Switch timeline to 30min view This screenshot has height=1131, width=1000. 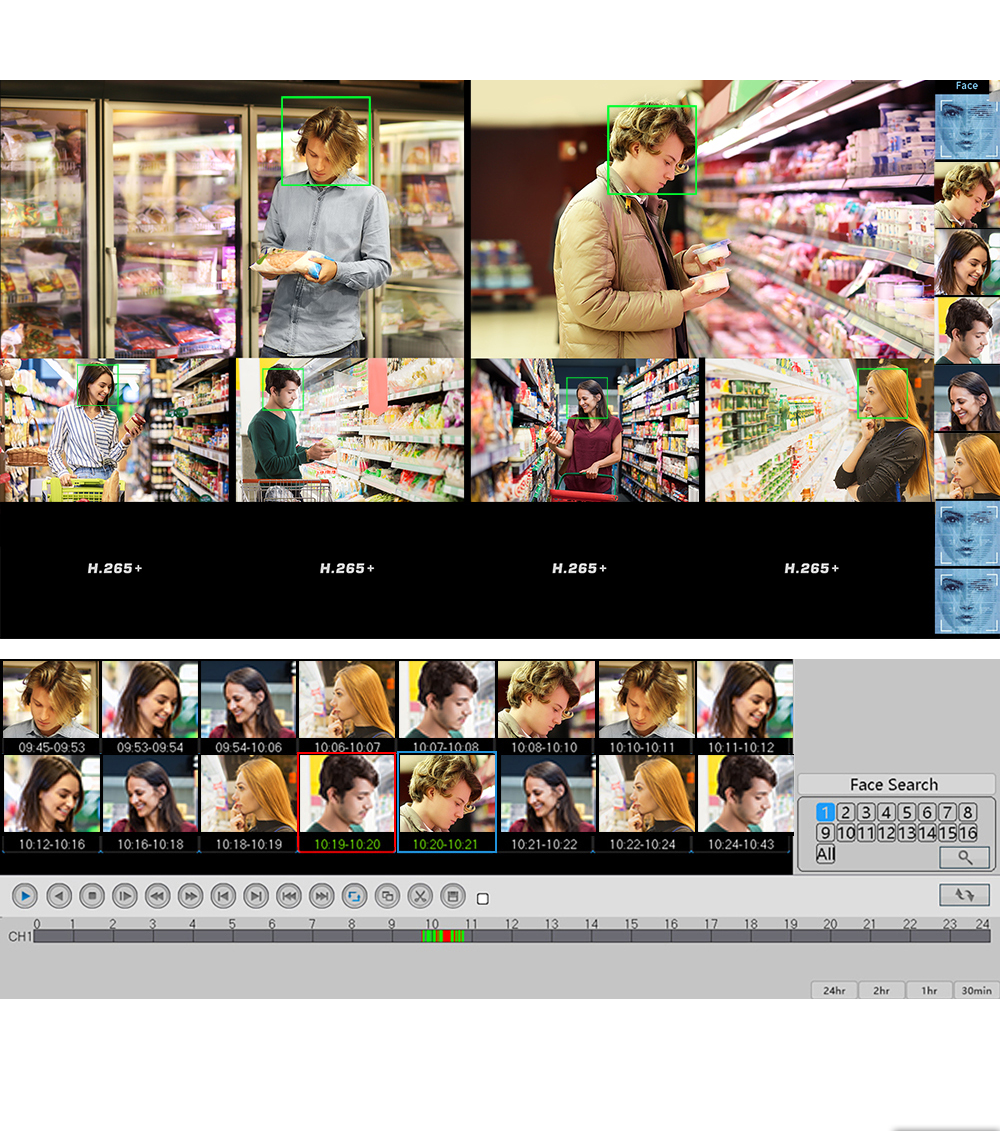coord(976,991)
